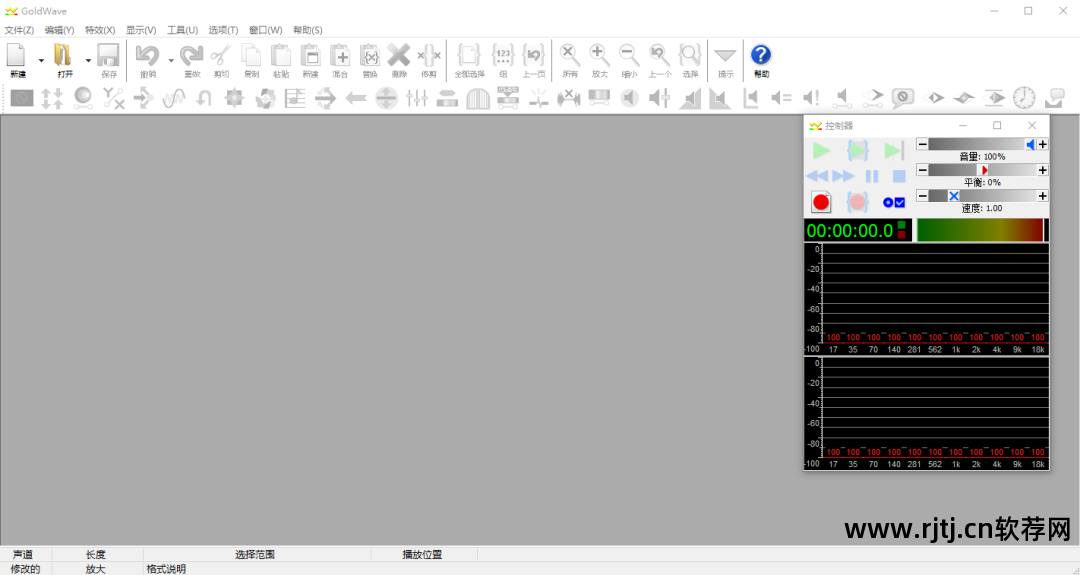Click the green time display 00:00:00.0
This screenshot has width=1080, height=575.
tap(850, 231)
